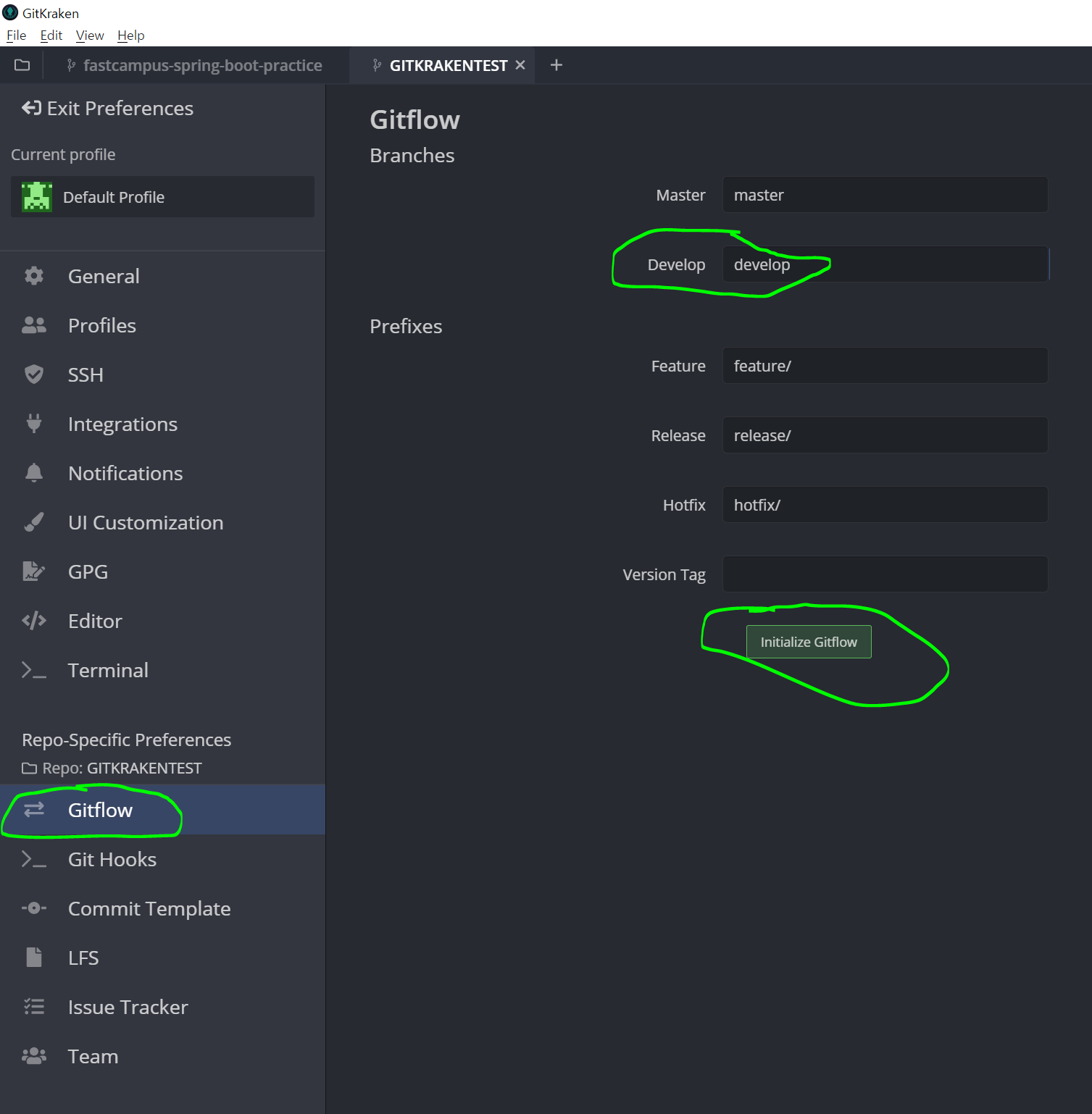Click the Develop branch input field
Viewport: 1092px width, 1114px height.
click(885, 264)
